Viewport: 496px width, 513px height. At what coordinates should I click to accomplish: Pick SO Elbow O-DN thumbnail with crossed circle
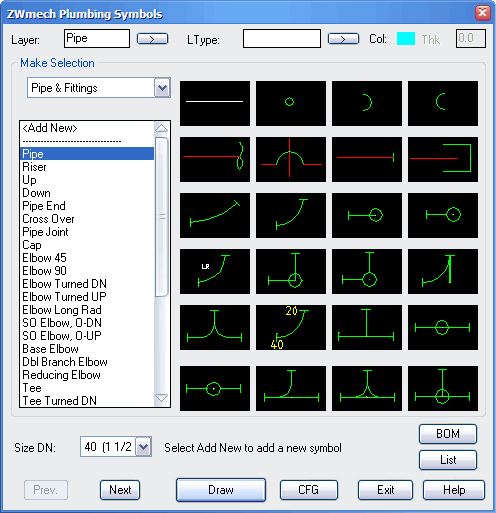point(291,271)
